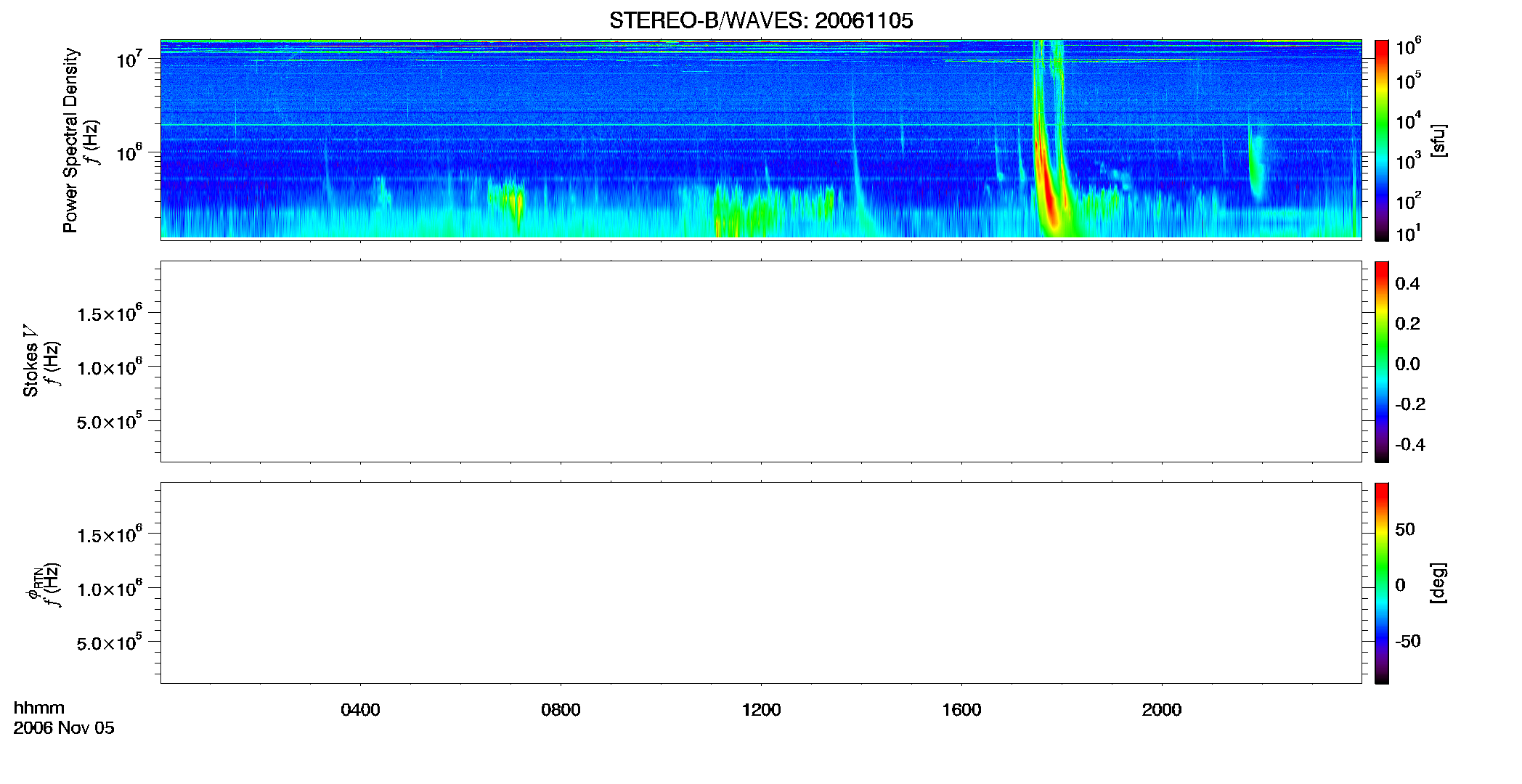Select the 0800 time tick label
The image size is (1522, 784).
[x=561, y=709]
